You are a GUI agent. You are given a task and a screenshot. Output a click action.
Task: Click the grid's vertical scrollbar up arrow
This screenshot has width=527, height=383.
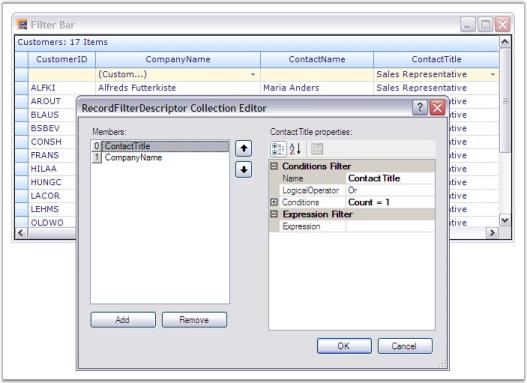(x=505, y=42)
